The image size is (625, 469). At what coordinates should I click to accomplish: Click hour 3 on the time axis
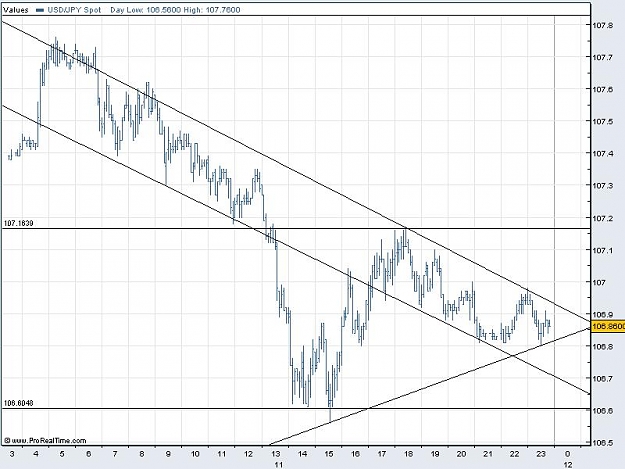tap(12, 453)
